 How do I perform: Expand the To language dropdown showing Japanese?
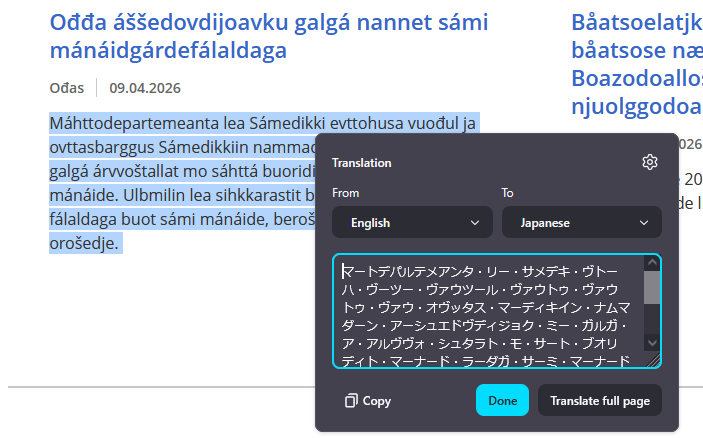[x=581, y=223]
